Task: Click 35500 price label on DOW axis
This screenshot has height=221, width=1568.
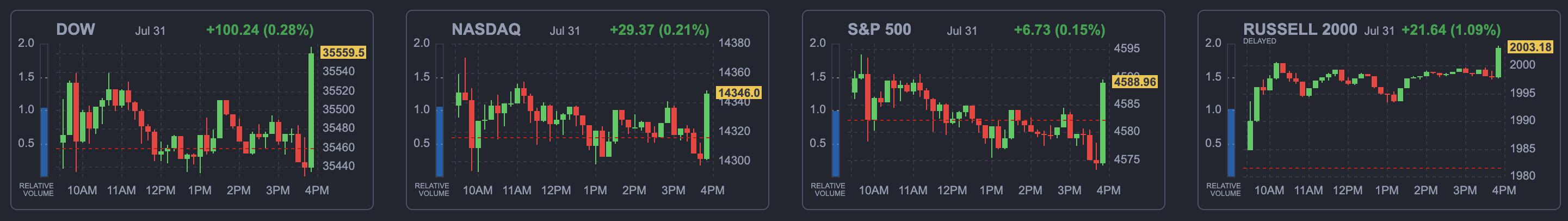Action: [x=338, y=109]
